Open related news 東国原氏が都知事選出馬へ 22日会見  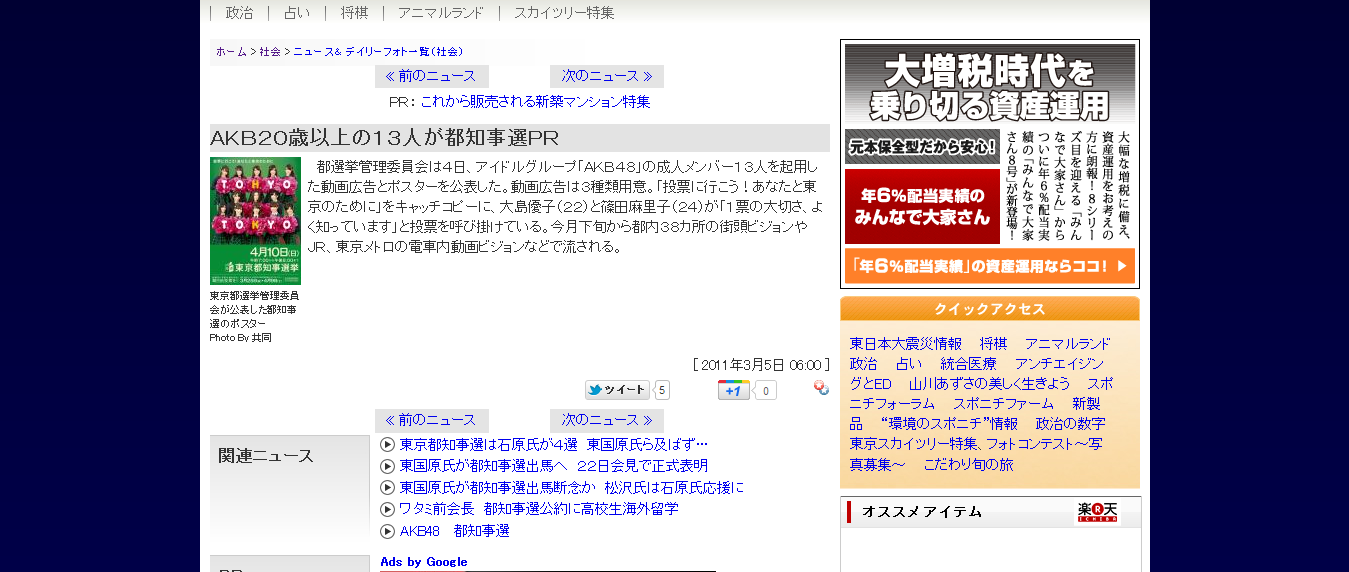click(554, 466)
